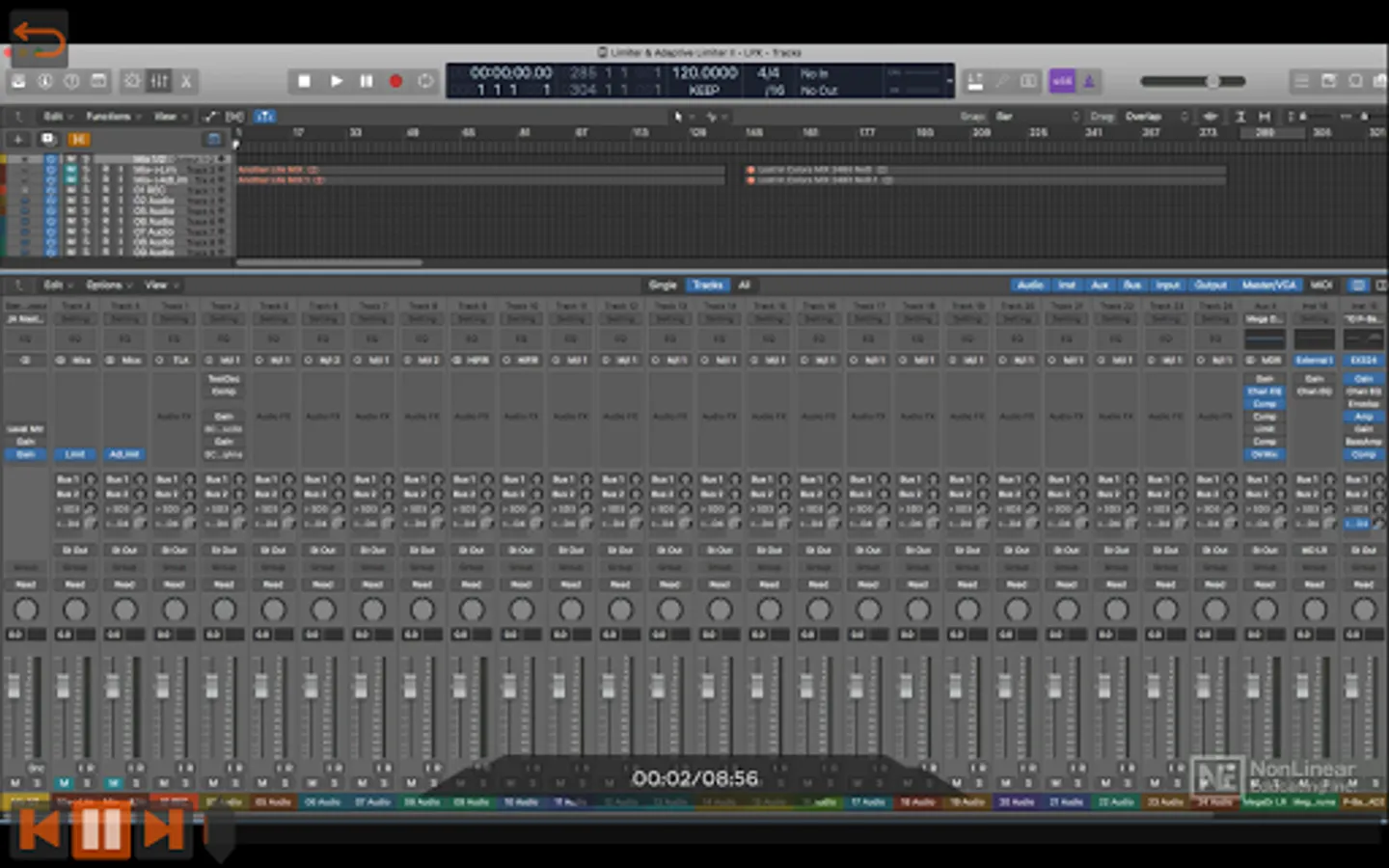Switch mixer view to Single
1389x868 pixels.
tap(663, 285)
